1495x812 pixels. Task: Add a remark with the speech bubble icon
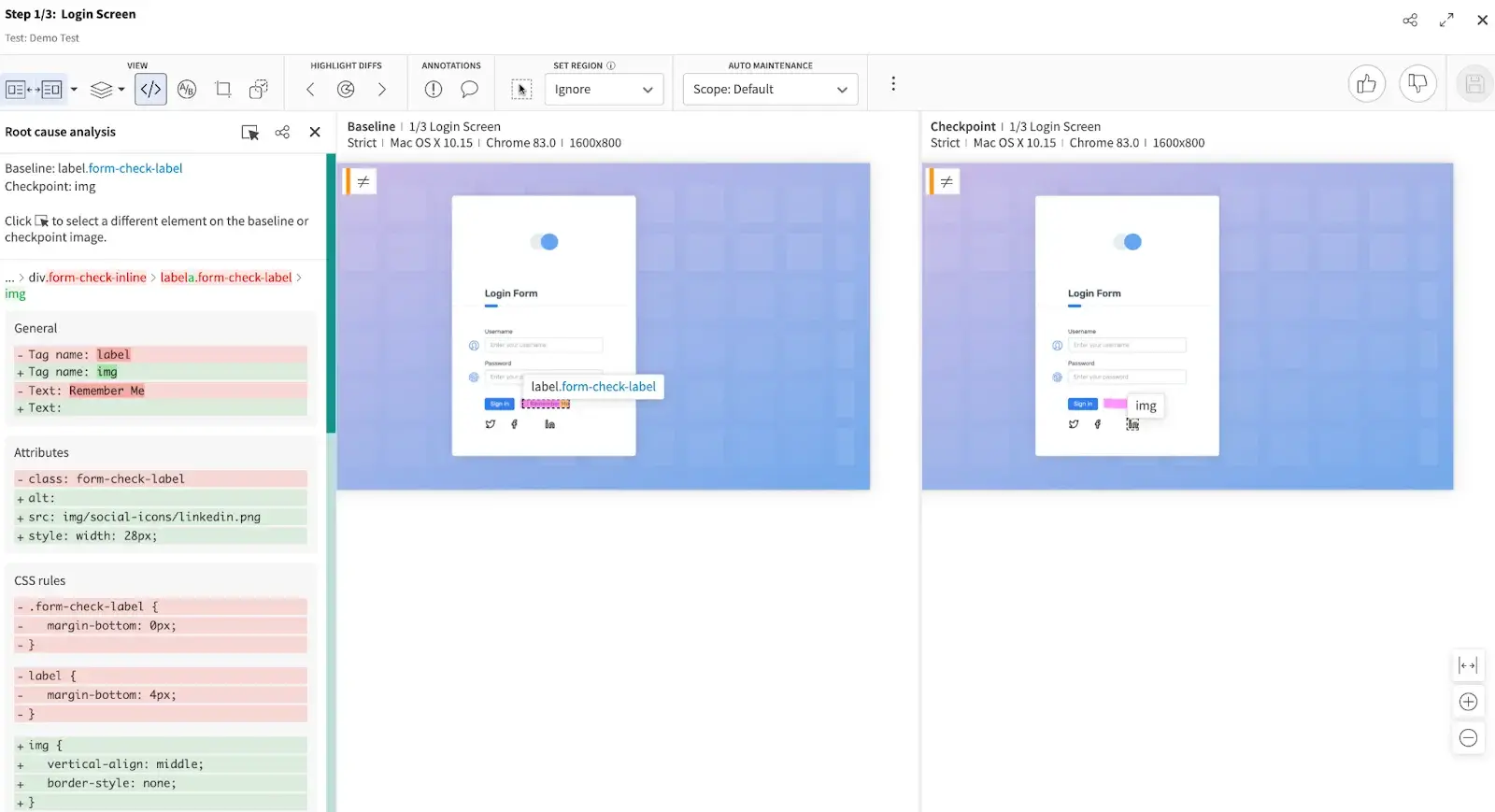469,90
